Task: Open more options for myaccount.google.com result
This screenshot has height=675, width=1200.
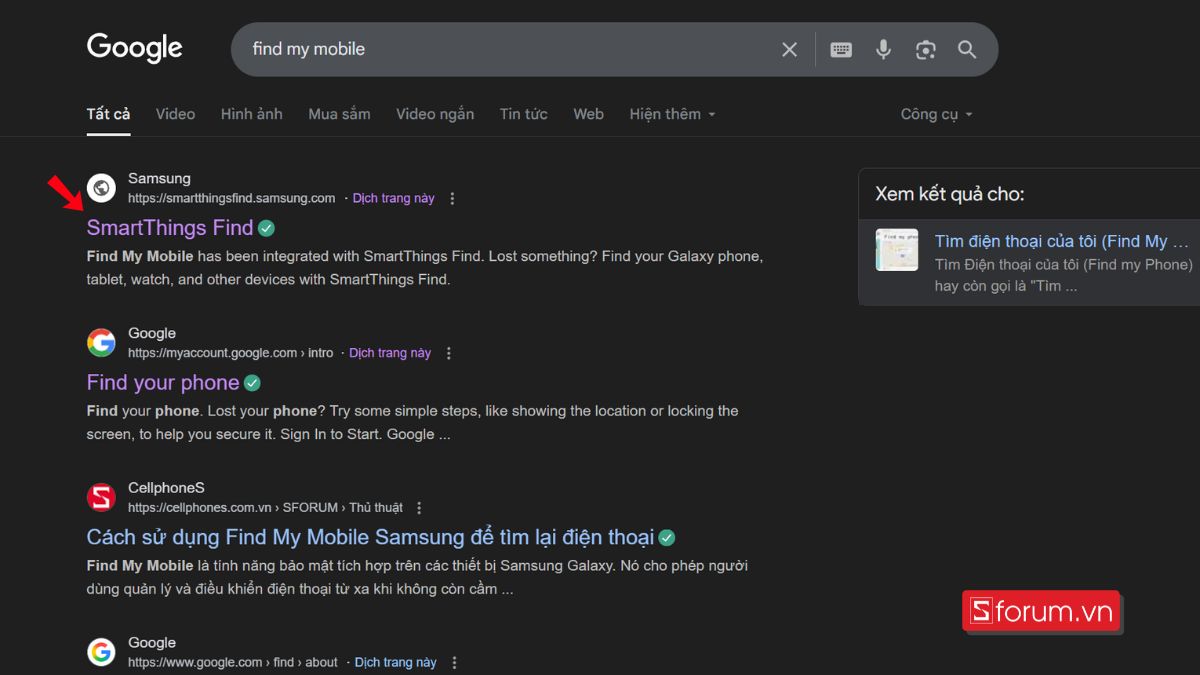Action: pyautogui.click(x=448, y=353)
